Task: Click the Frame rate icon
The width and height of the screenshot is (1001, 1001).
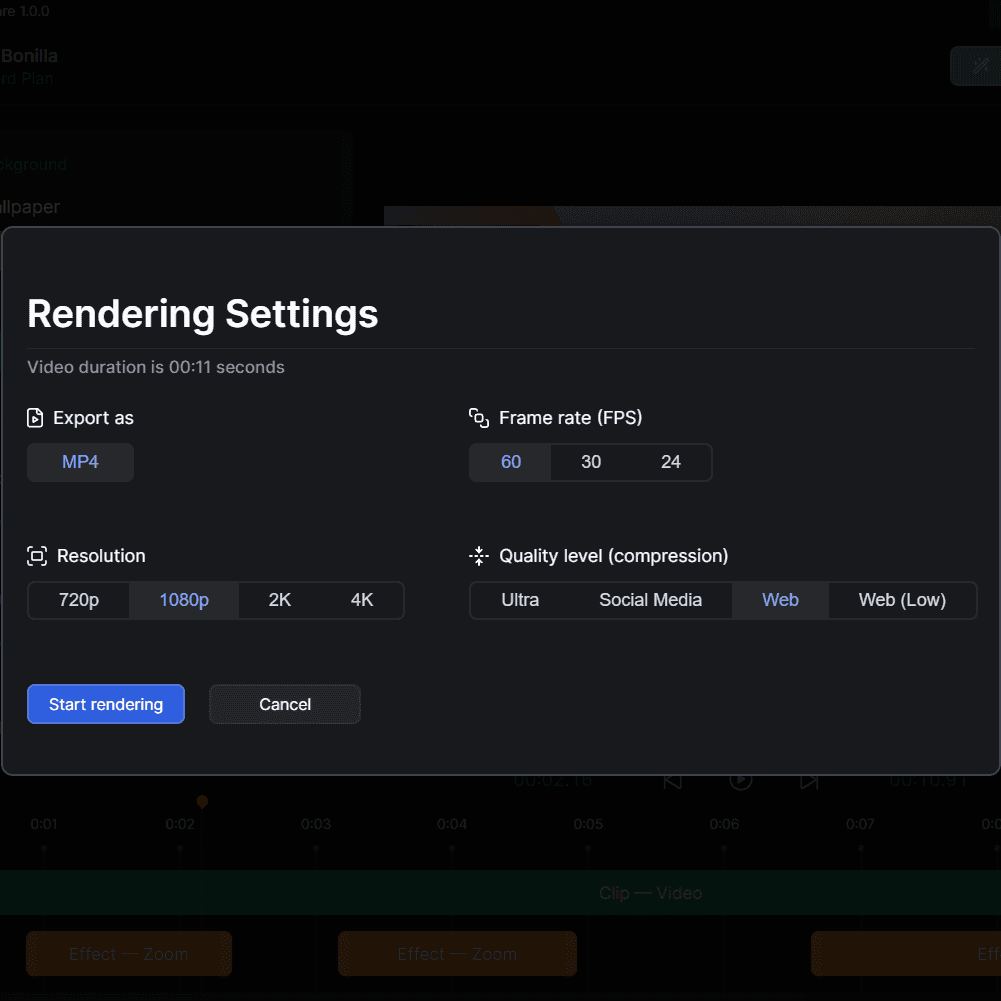Action: pyautogui.click(x=479, y=418)
